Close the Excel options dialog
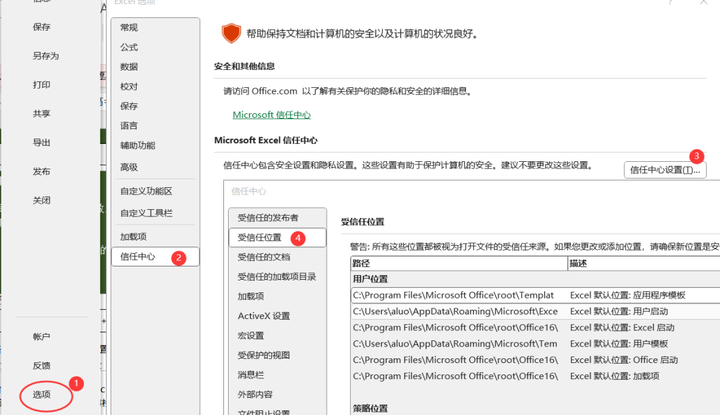This screenshot has height=415, width=720. pos(703,2)
